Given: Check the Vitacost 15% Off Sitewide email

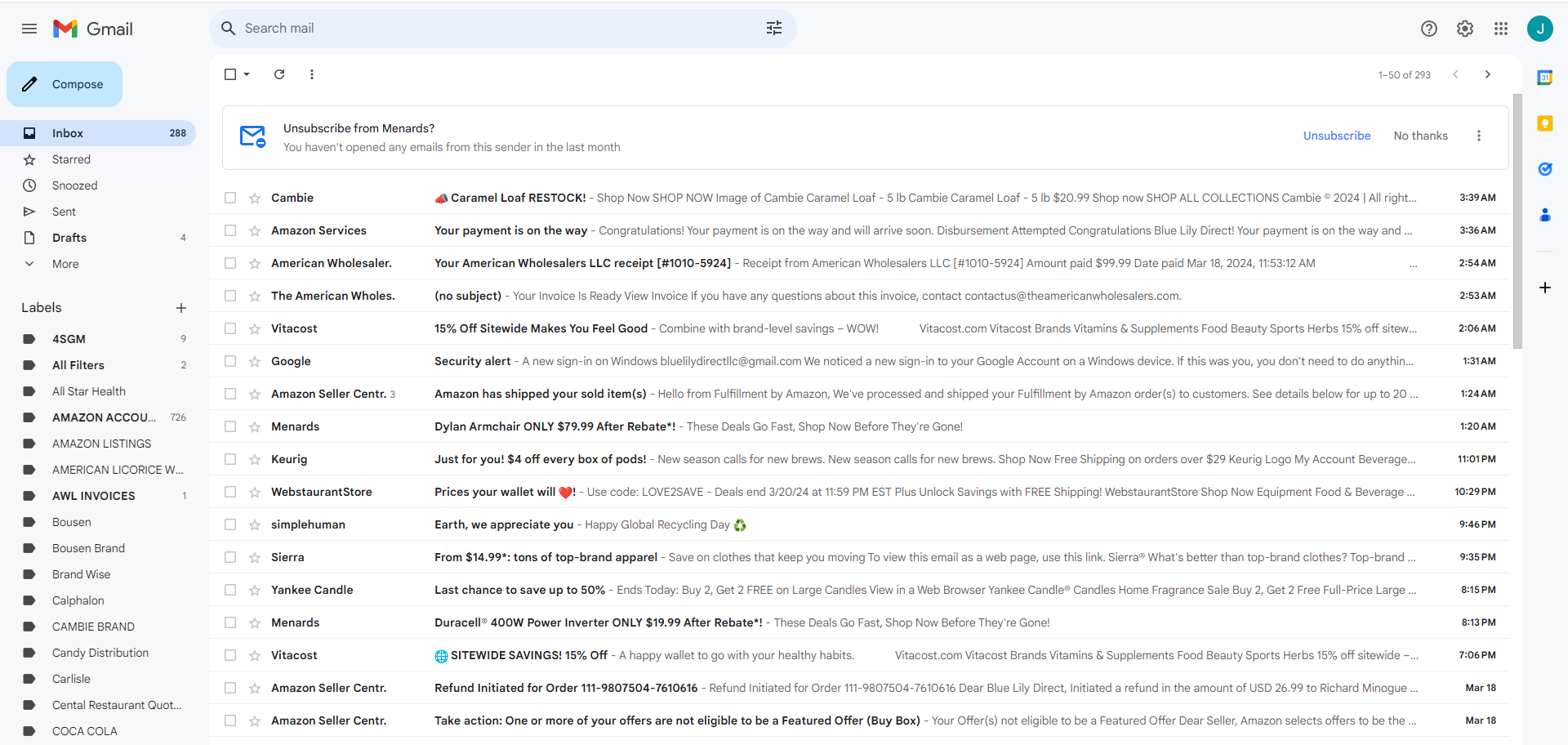Looking at the screenshot, I should pos(230,328).
